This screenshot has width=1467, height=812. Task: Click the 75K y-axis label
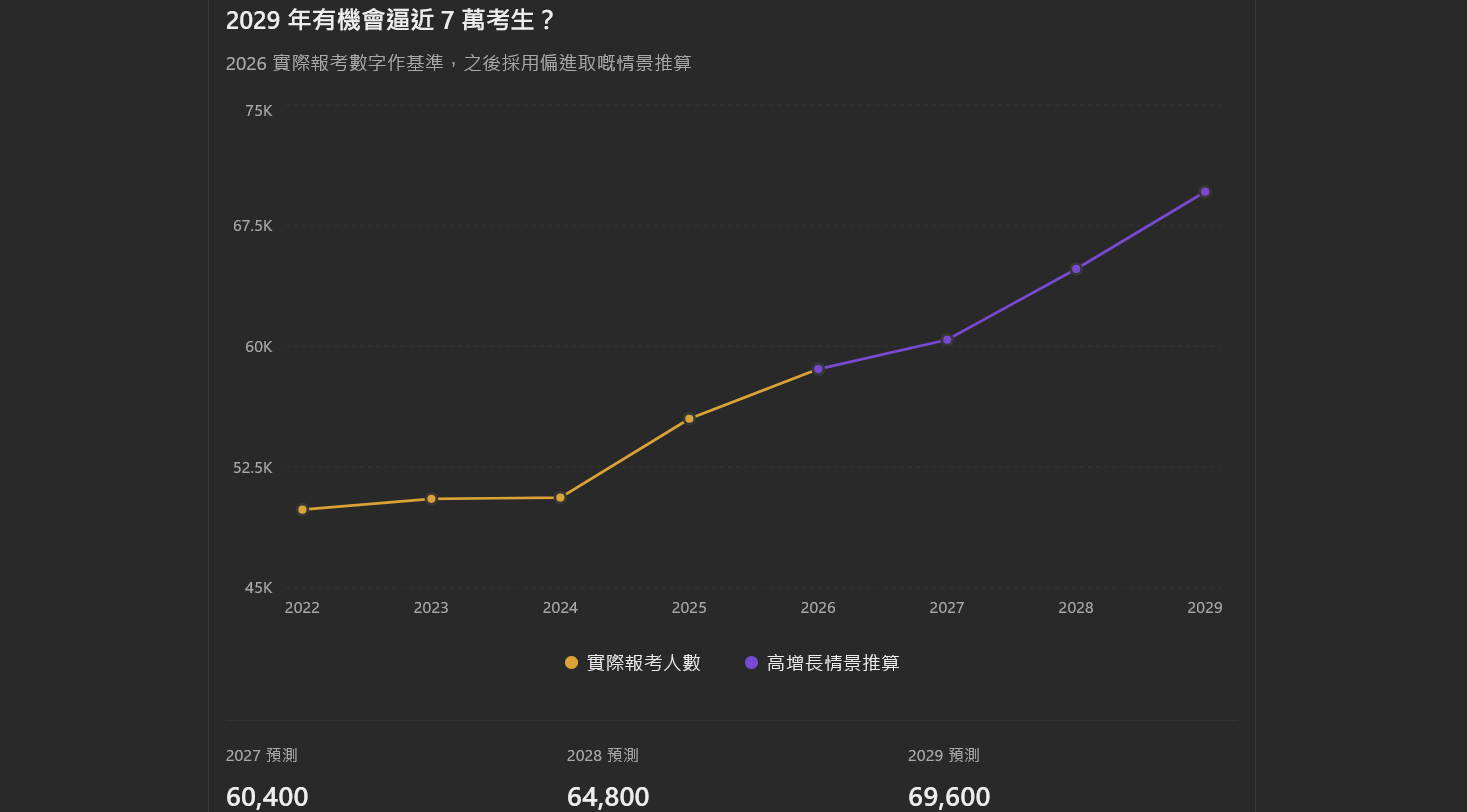pyautogui.click(x=259, y=111)
